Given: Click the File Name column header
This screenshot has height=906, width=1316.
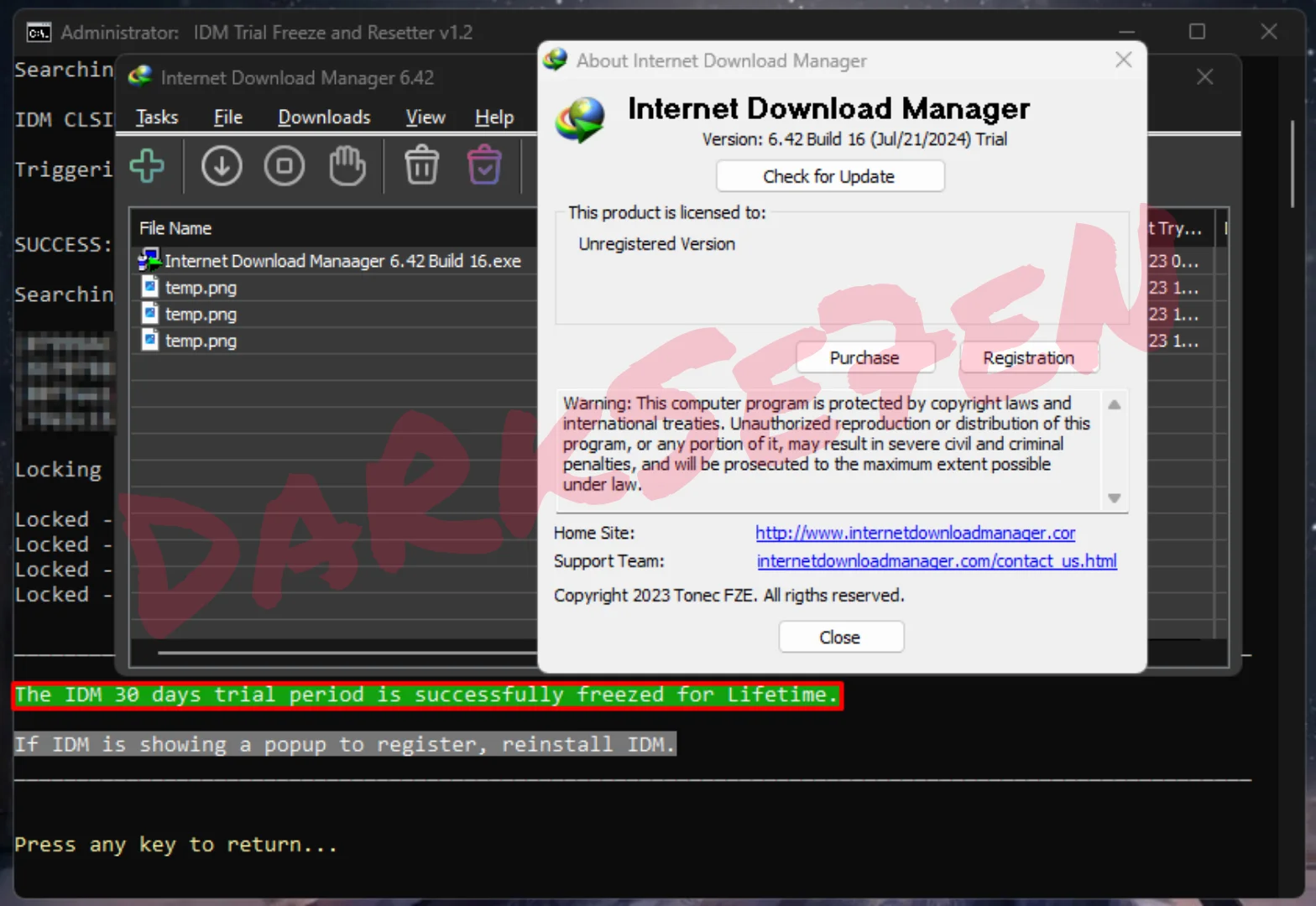Looking at the screenshot, I should click(175, 228).
